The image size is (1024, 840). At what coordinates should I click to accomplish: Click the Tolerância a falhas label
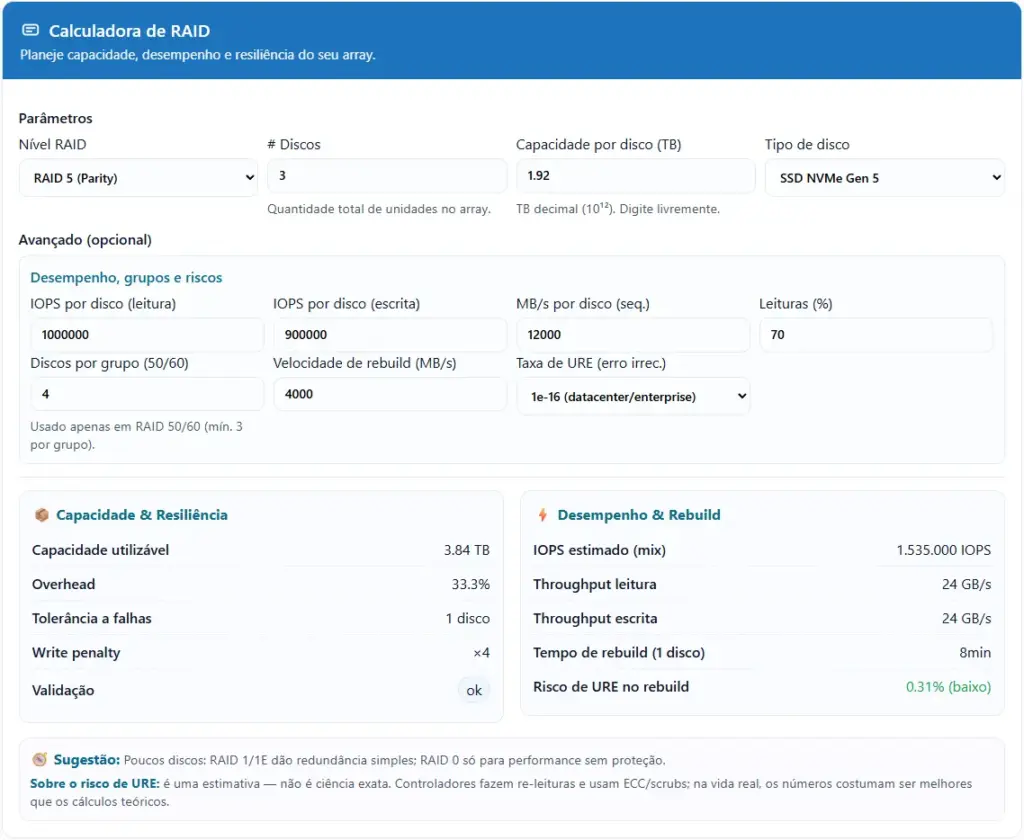(91, 618)
